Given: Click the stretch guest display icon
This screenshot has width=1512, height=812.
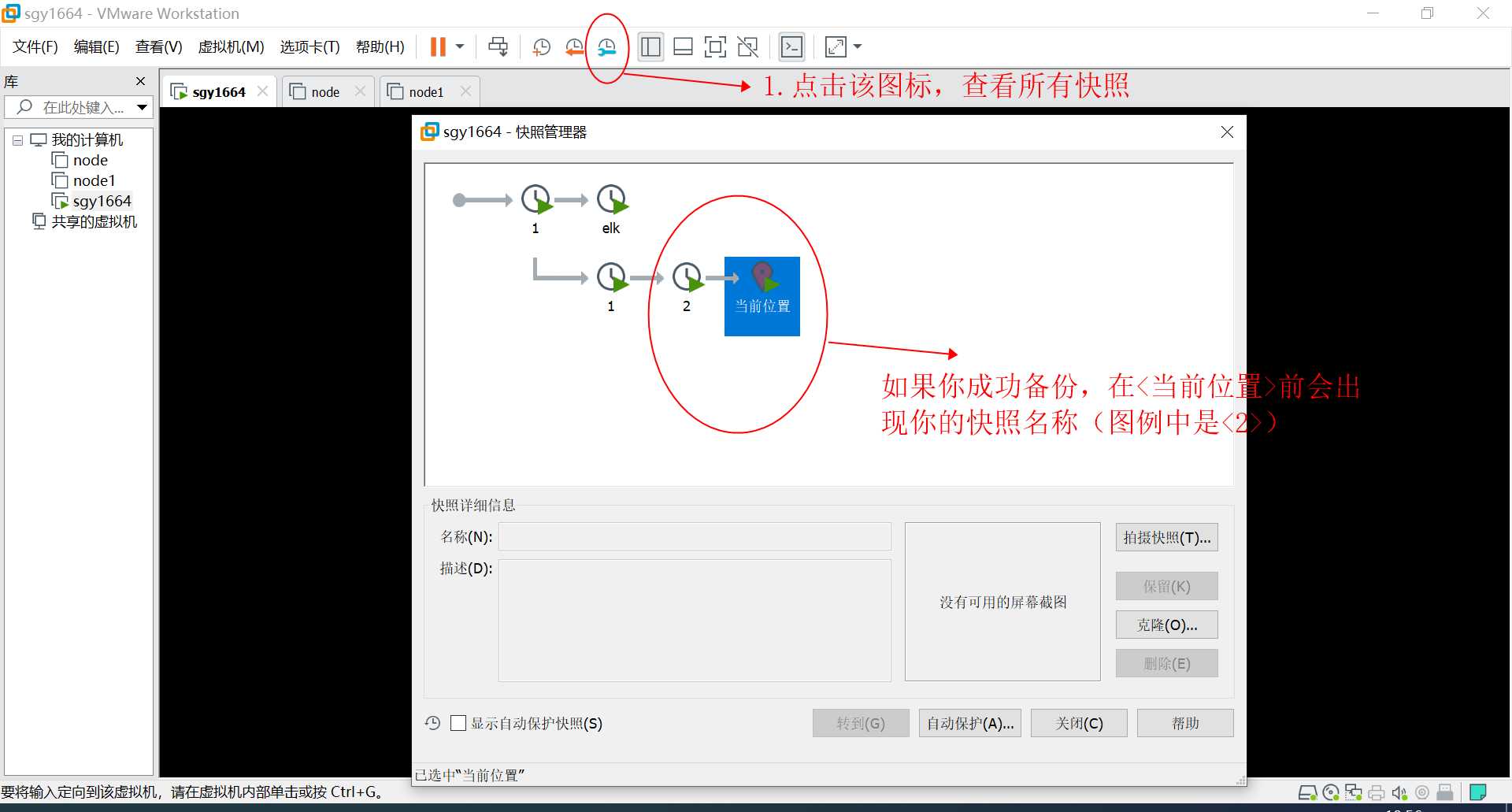Looking at the screenshot, I should pos(836,47).
